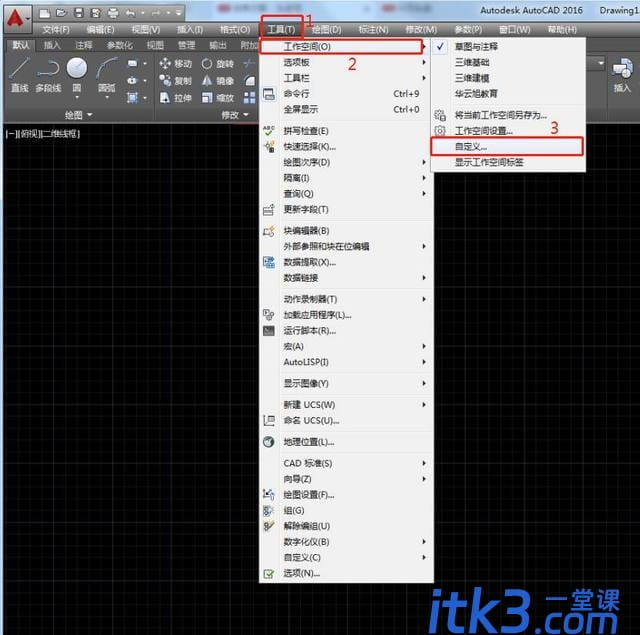640x635 pixels.
Task: Open 工作空间设置... dialog
Action: point(508,131)
